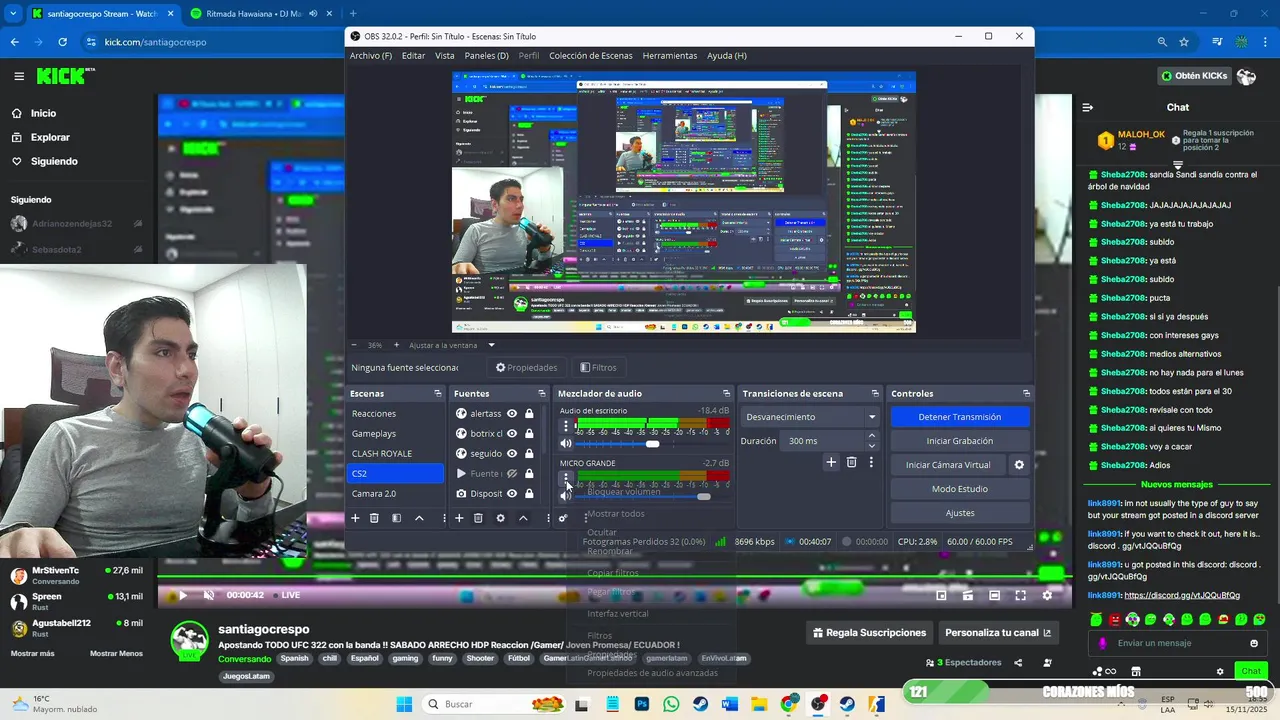
Task: Mute Audio del escritorio in the mixer
Action: coord(566,443)
